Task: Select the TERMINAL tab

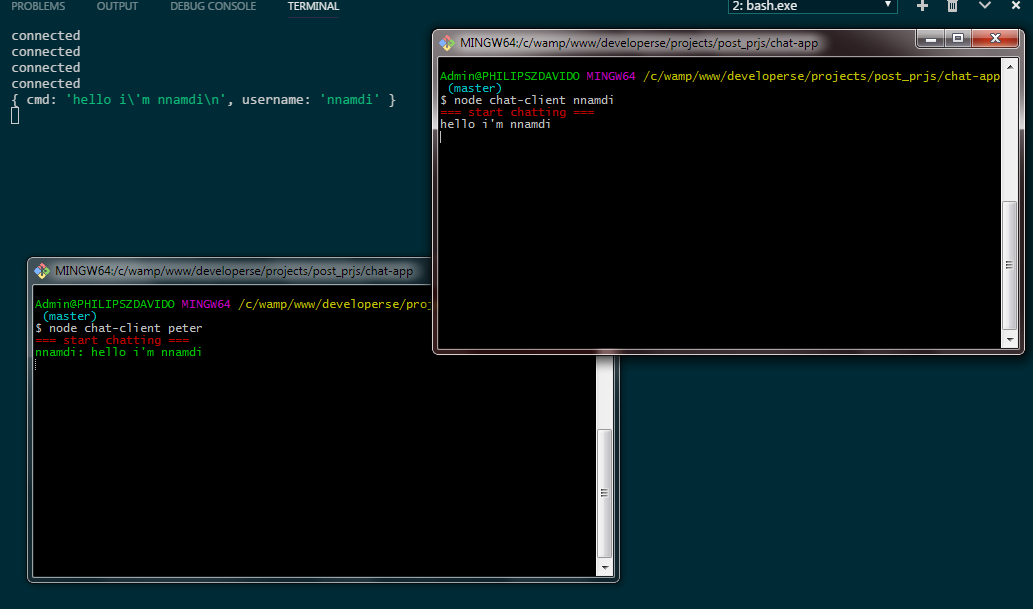Action: point(313,6)
